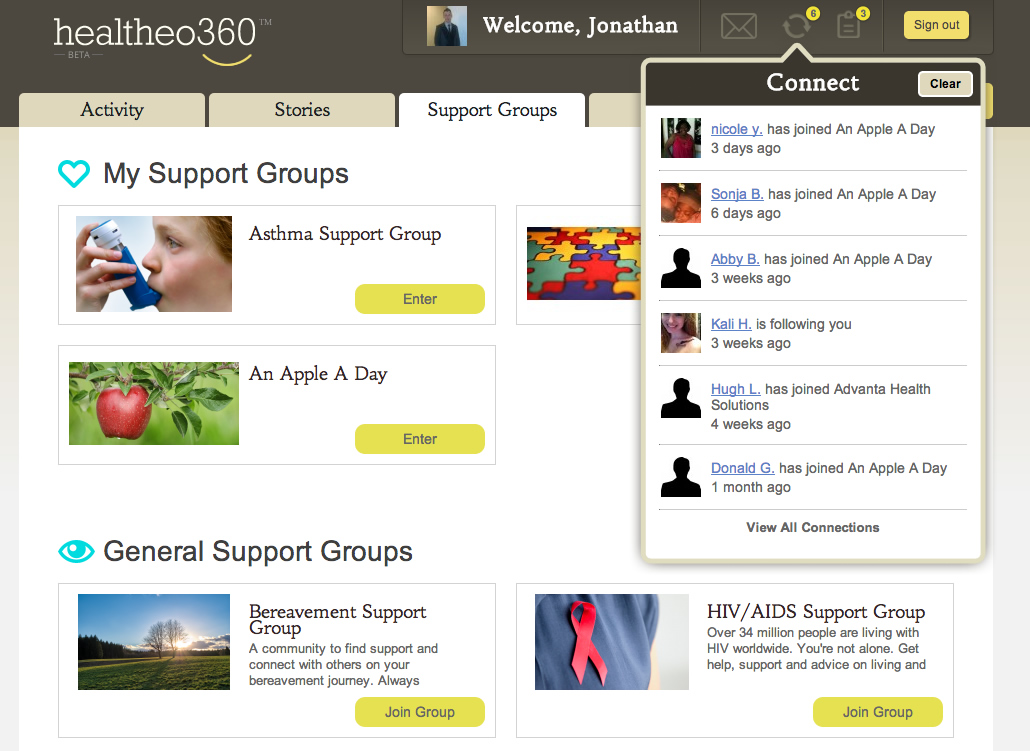
Task: Select the Support Groups tab
Action: click(x=492, y=110)
